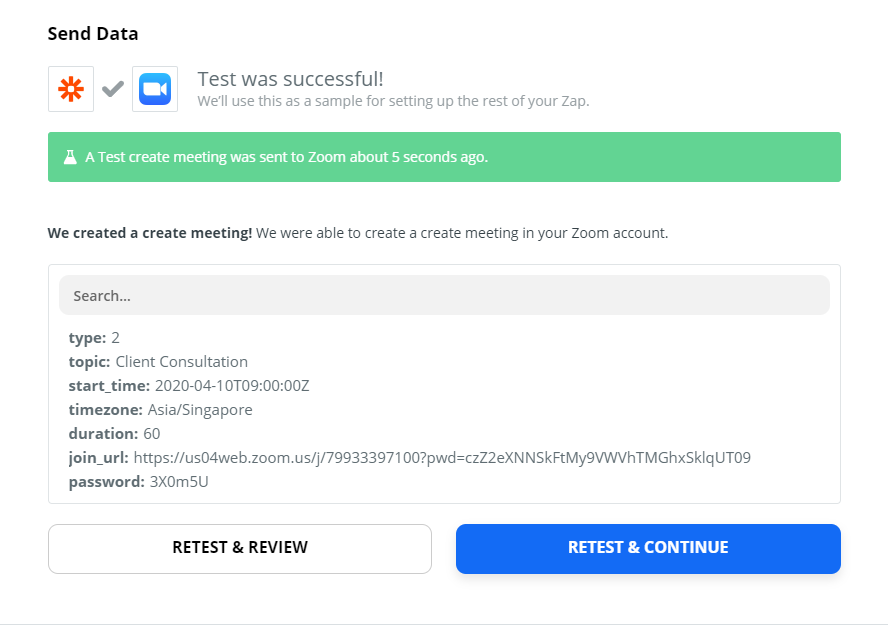Image resolution: width=888 pixels, height=628 pixels.
Task: Click the gray checkmark between app icons
Action: (113, 89)
